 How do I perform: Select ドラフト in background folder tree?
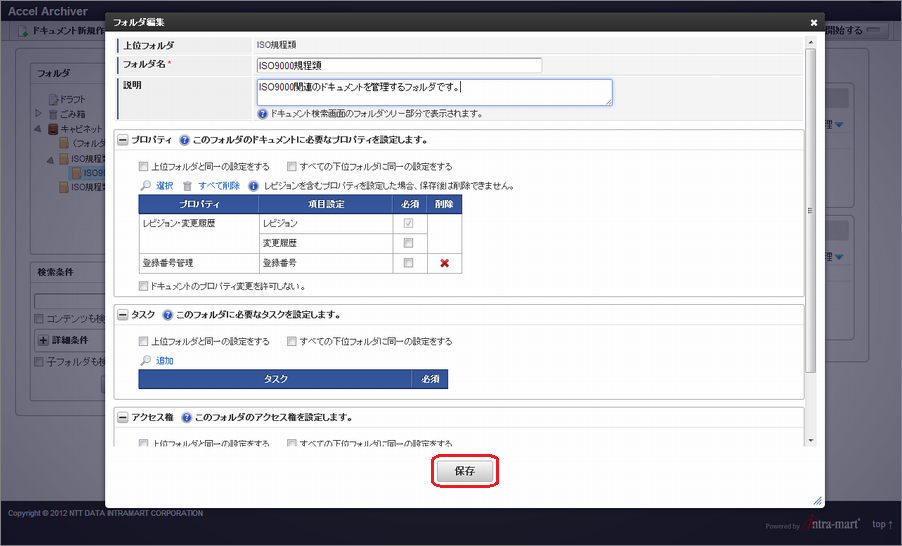pyautogui.click(x=72, y=100)
